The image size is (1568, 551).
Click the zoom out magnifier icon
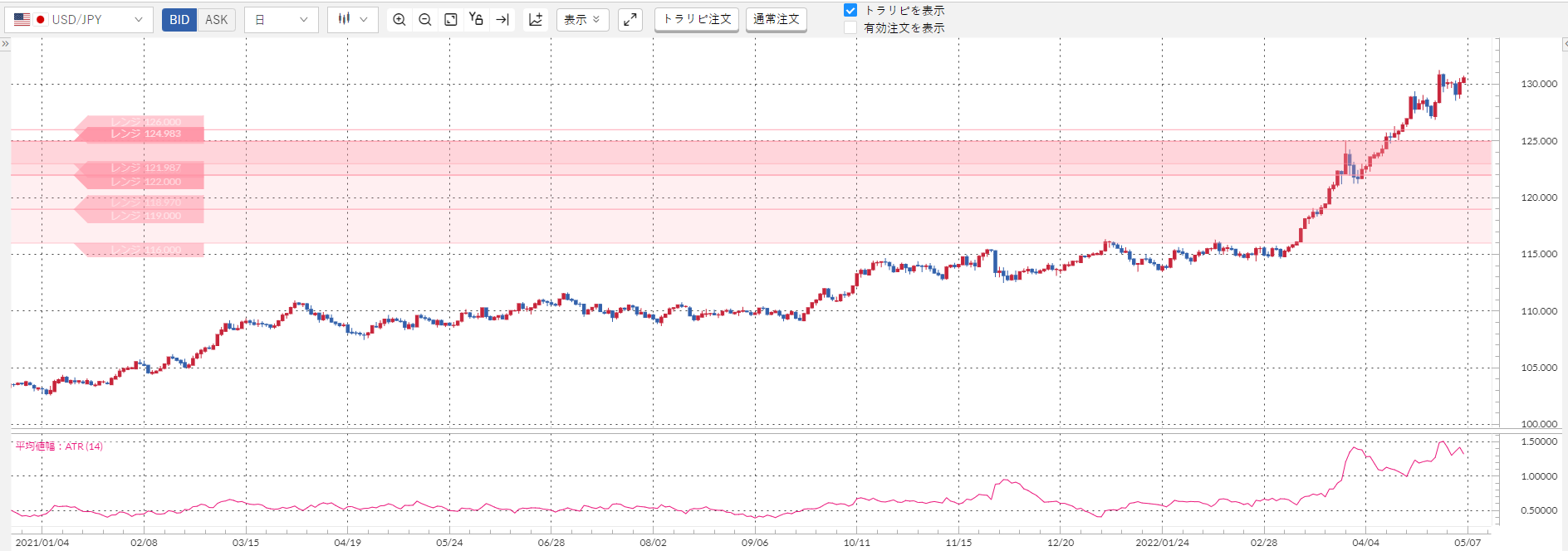click(425, 19)
